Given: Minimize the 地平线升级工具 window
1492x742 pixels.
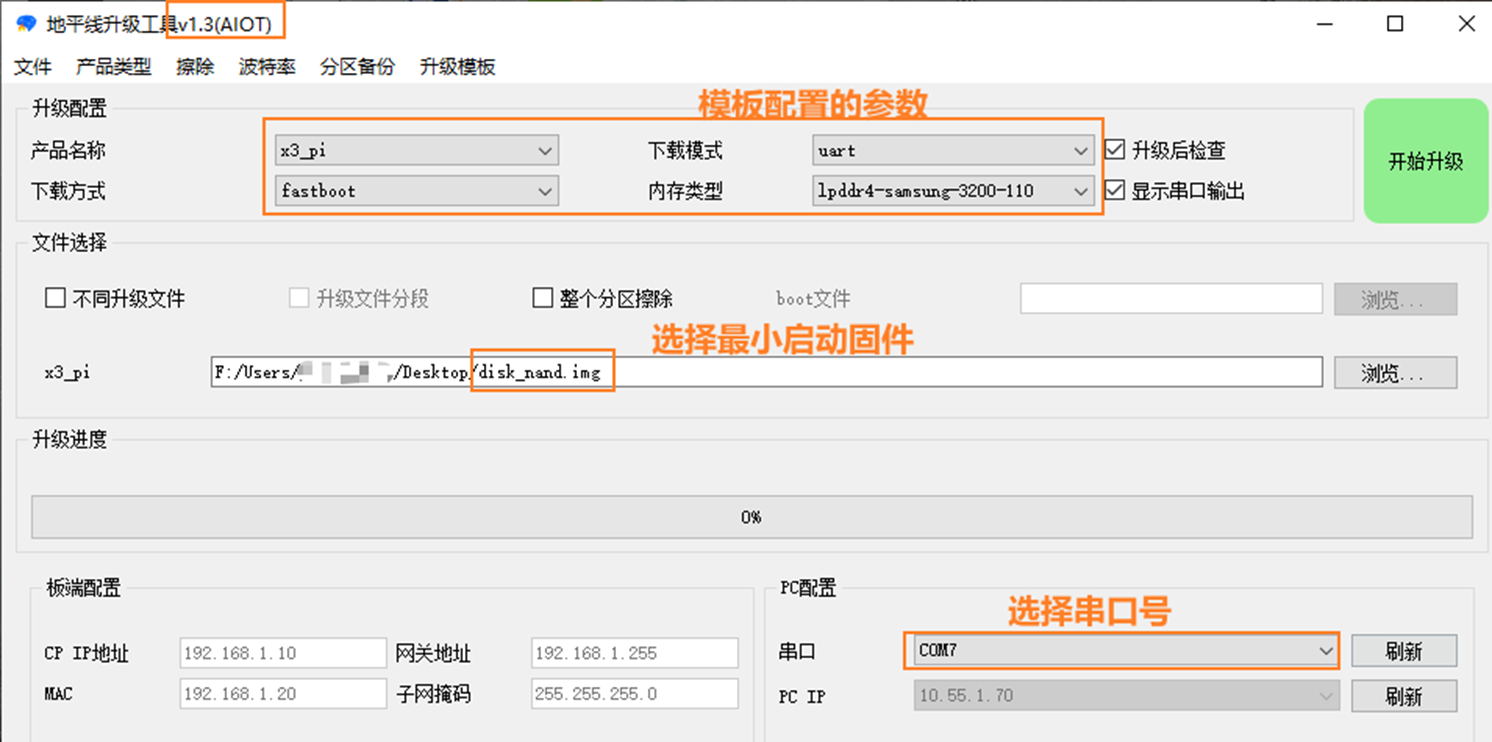Looking at the screenshot, I should (x=1326, y=23).
